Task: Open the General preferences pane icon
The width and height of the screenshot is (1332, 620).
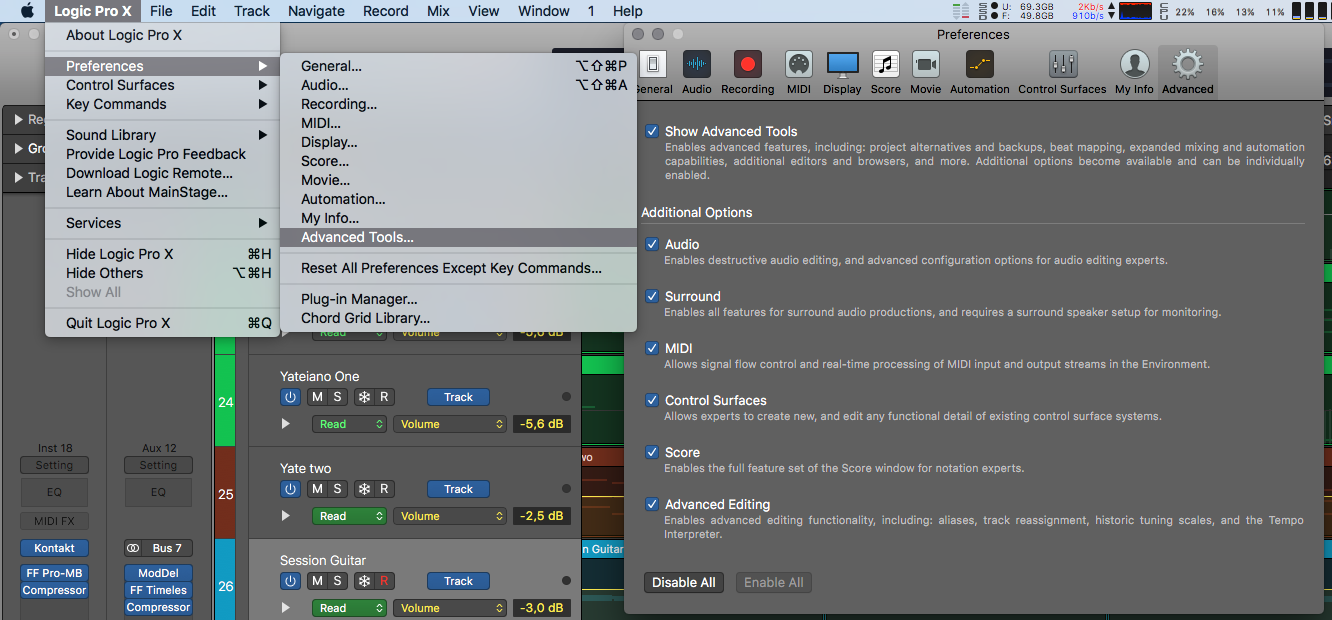Action: (x=653, y=65)
